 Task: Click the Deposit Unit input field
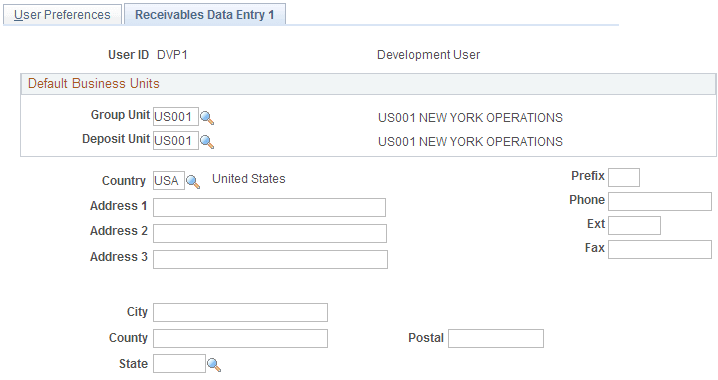coord(176,141)
